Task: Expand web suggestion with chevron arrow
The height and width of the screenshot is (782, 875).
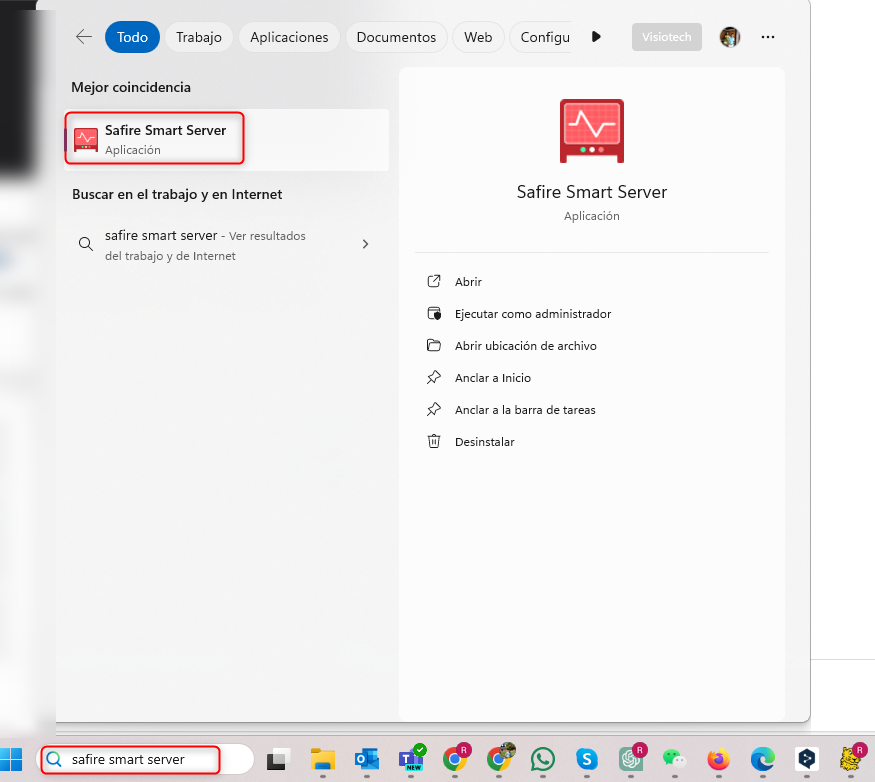Action: tap(366, 244)
